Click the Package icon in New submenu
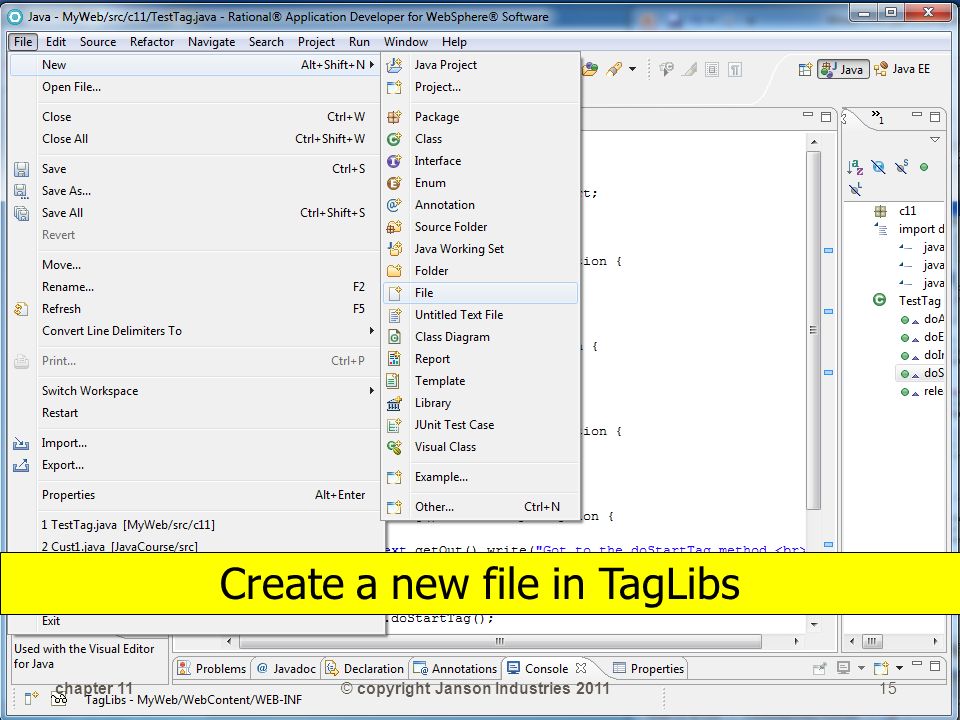This screenshot has height=720, width=960. (x=394, y=117)
